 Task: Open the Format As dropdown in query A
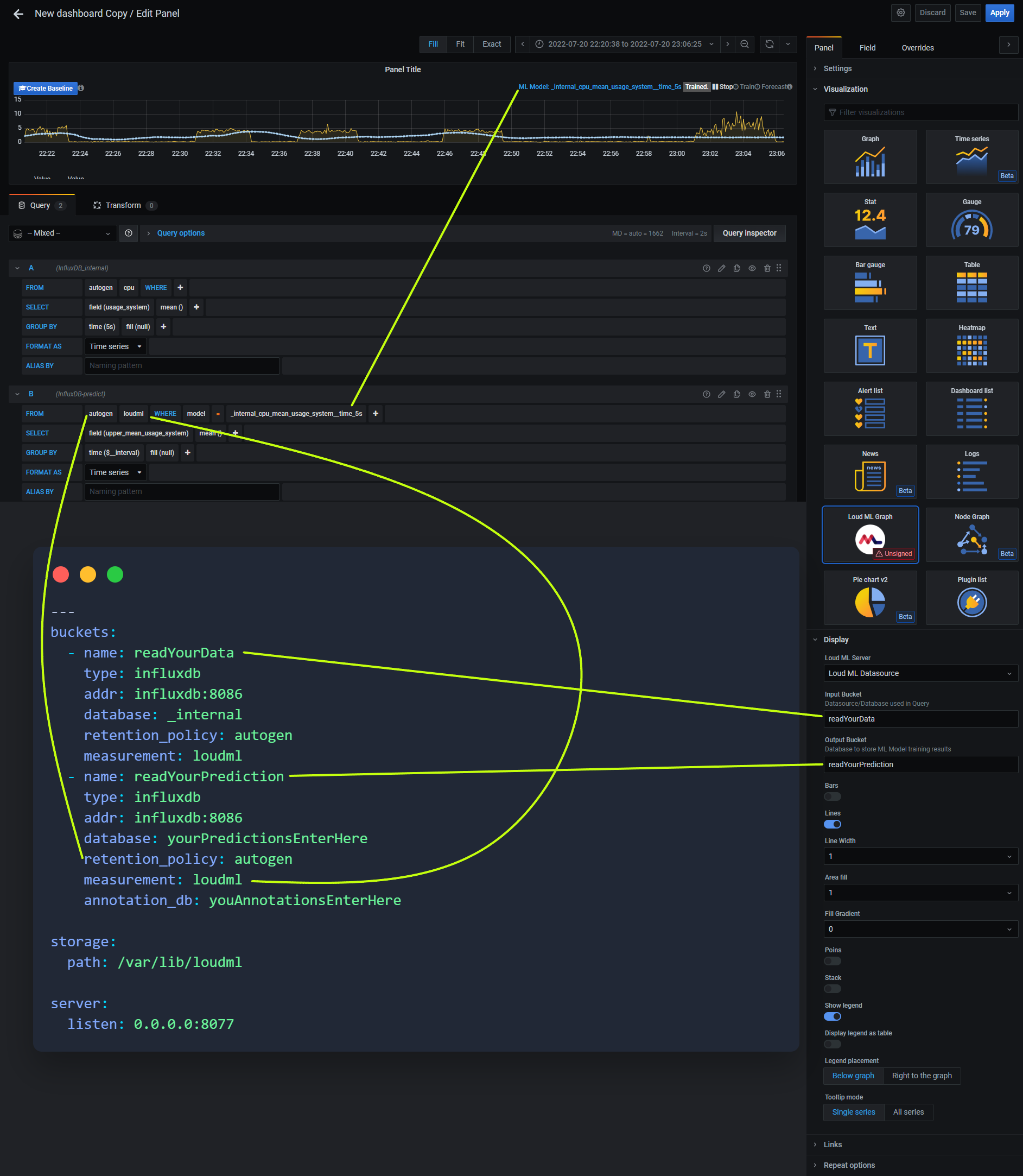115,346
